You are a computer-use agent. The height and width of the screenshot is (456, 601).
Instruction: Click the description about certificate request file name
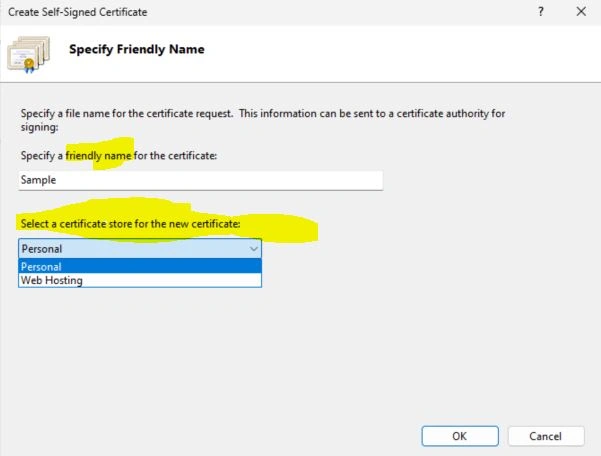(x=263, y=120)
